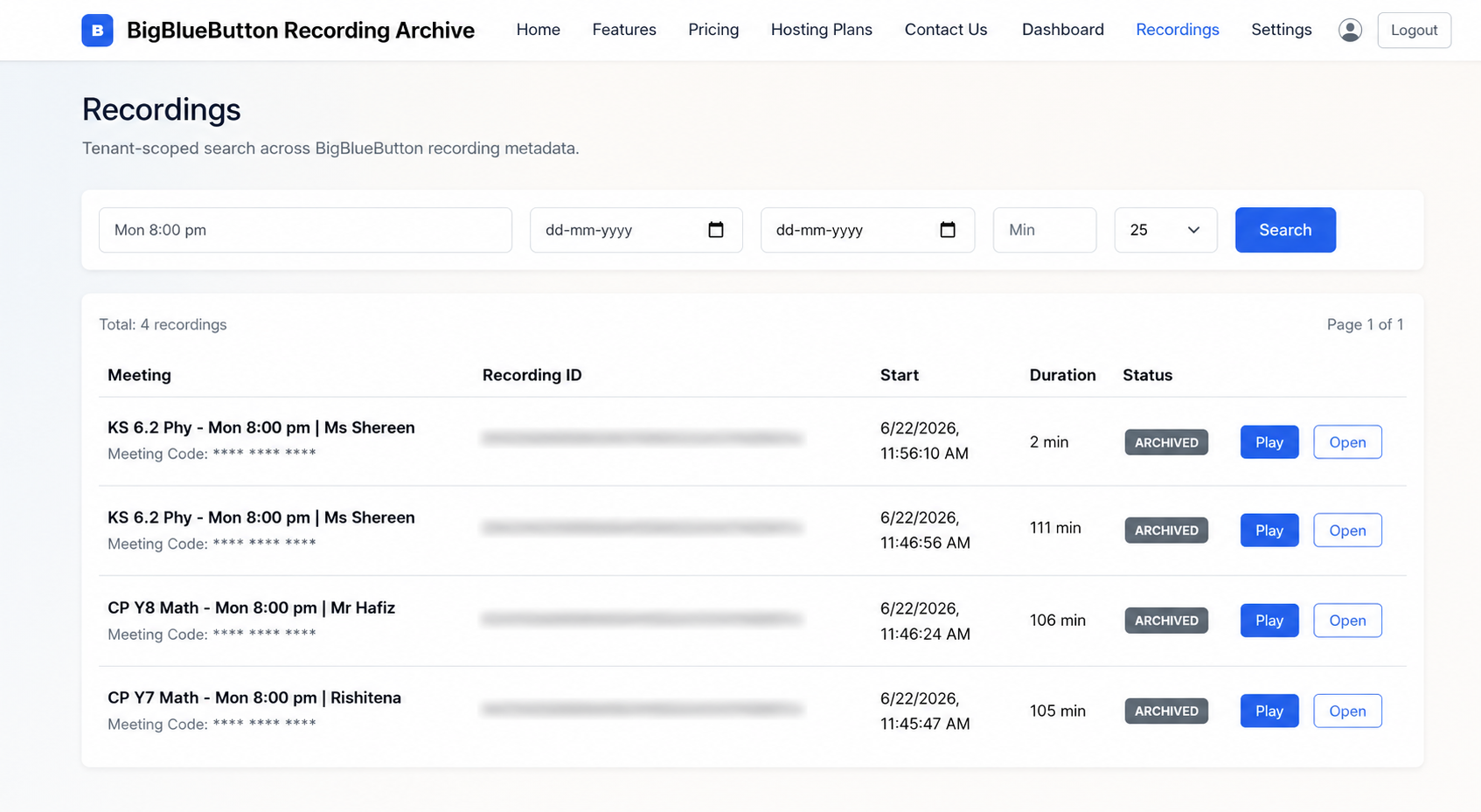
Task: Click the BigBlueButton blue B logo
Action: (97, 31)
